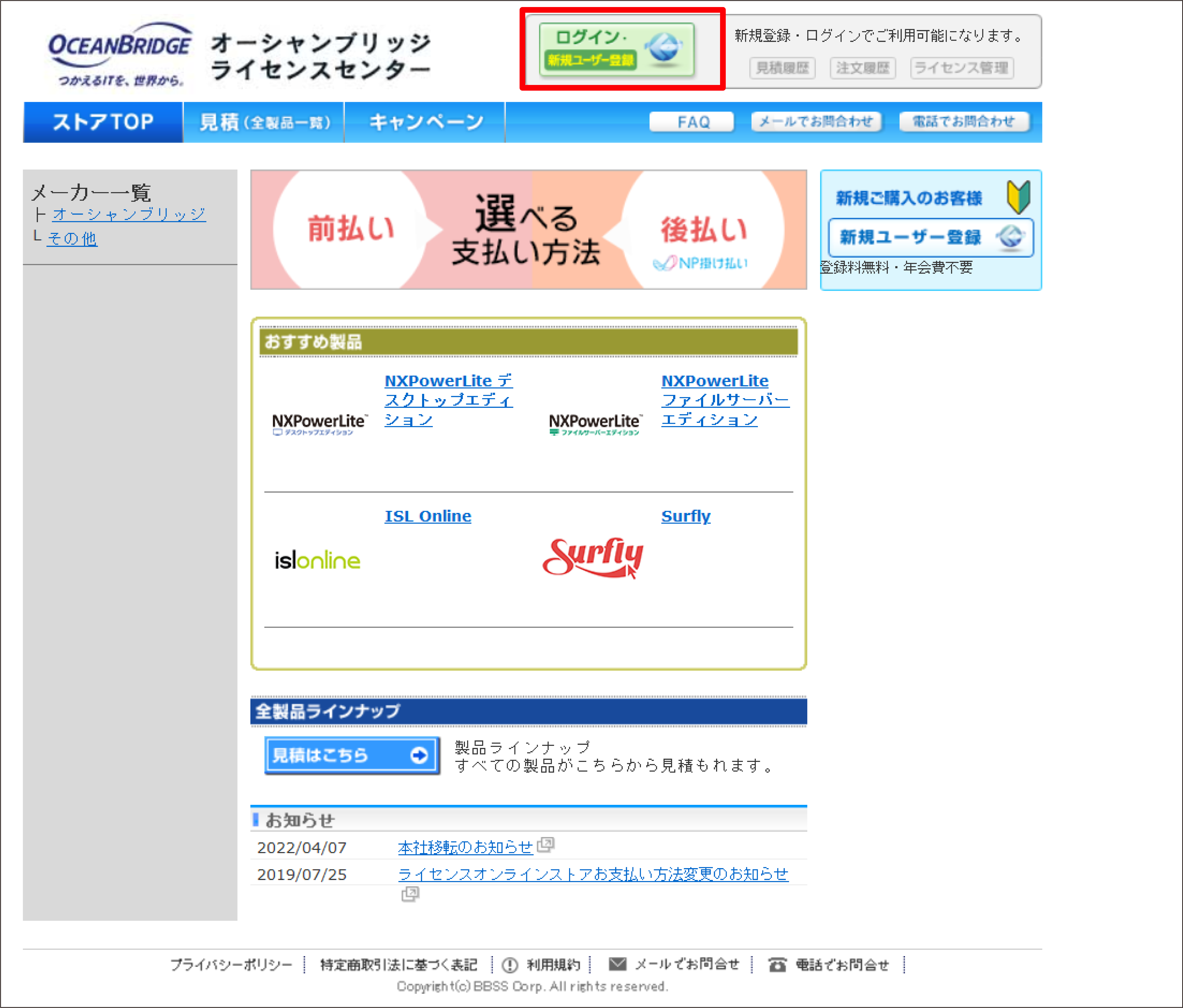Click the 選べる支払い方法 payment banner
The height and width of the screenshot is (1008, 1183).
pos(528,230)
